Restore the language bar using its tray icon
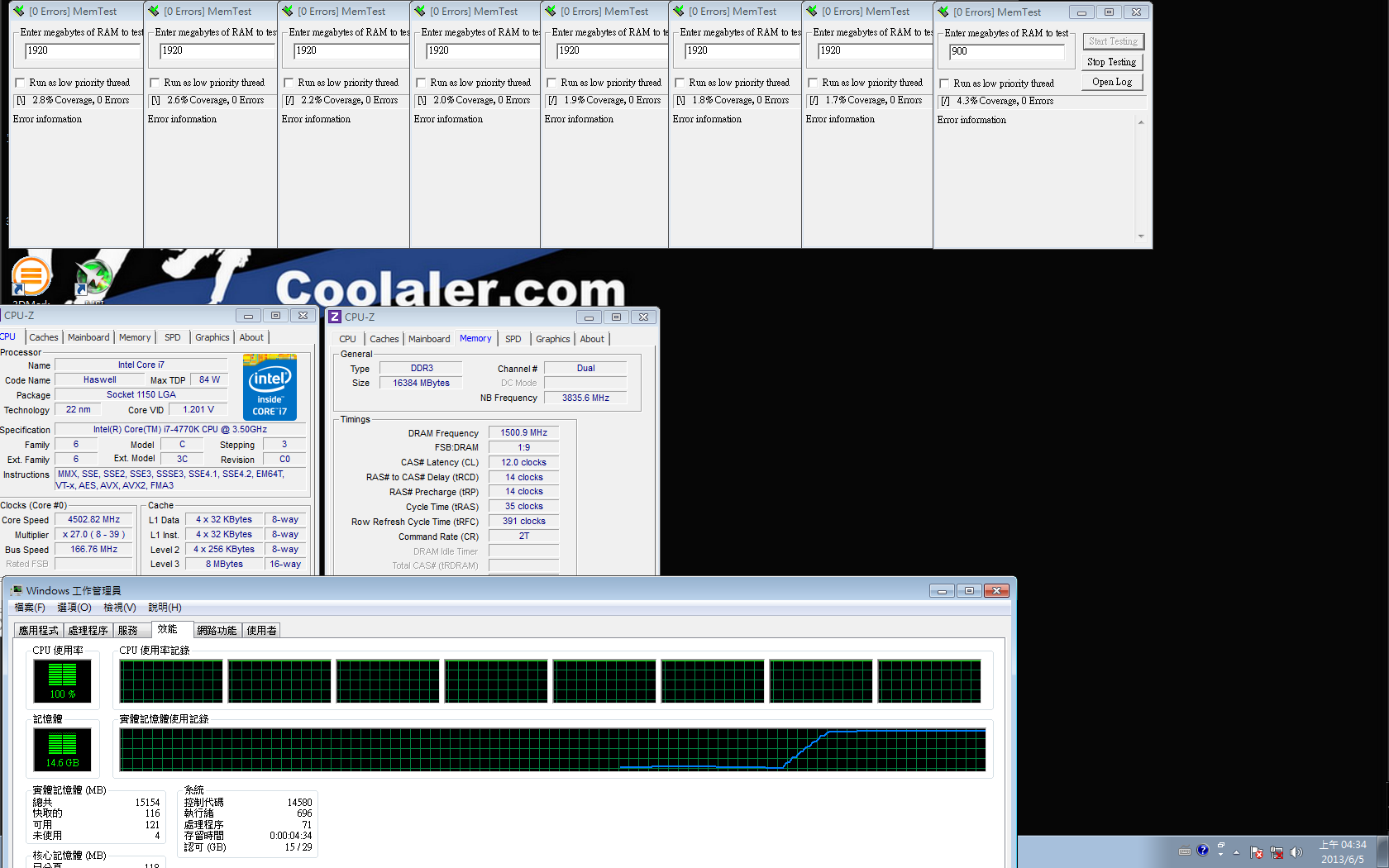The width and height of the screenshot is (1389, 868). click(x=1221, y=845)
